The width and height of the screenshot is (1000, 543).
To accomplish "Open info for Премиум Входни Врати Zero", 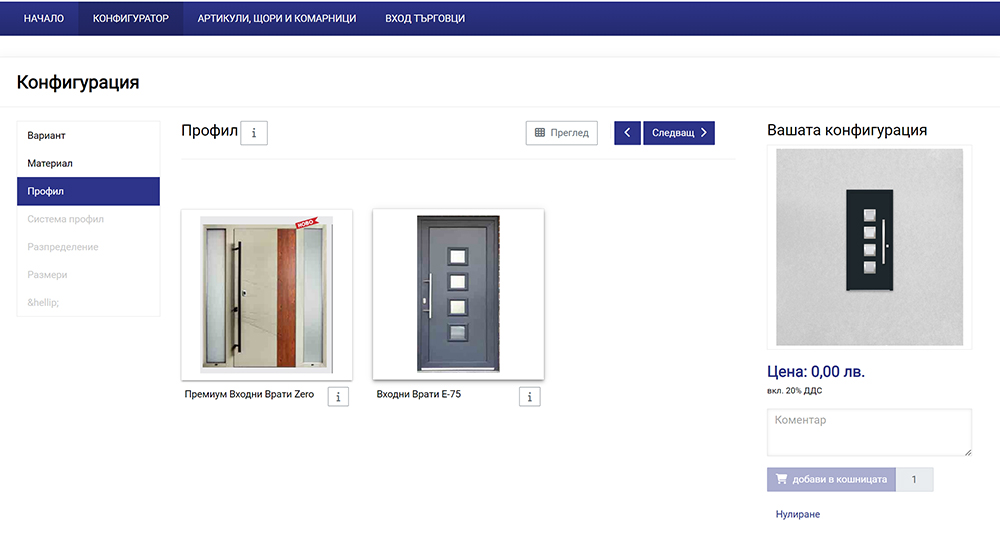I will pos(339,397).
